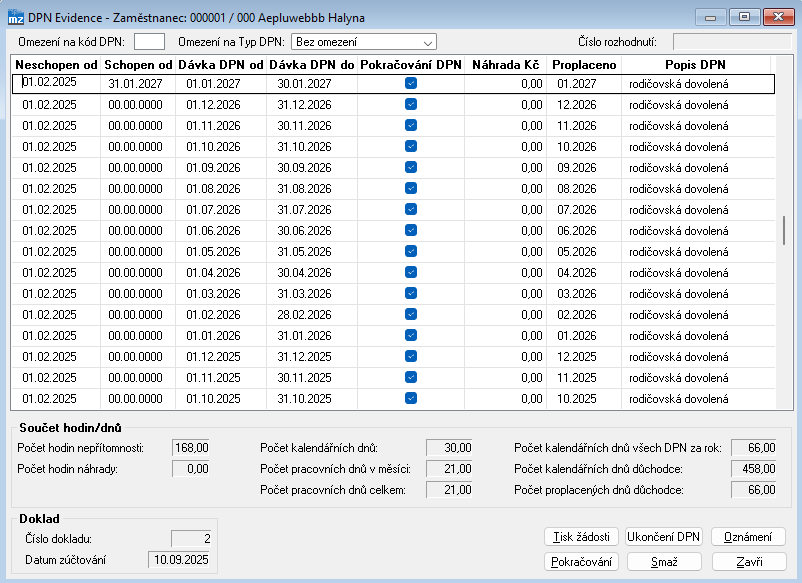This screenshot has width=802, height=583.
Task: Uncheck Pokračování DPN for 12.2026 row
Action: coord(410,105)
